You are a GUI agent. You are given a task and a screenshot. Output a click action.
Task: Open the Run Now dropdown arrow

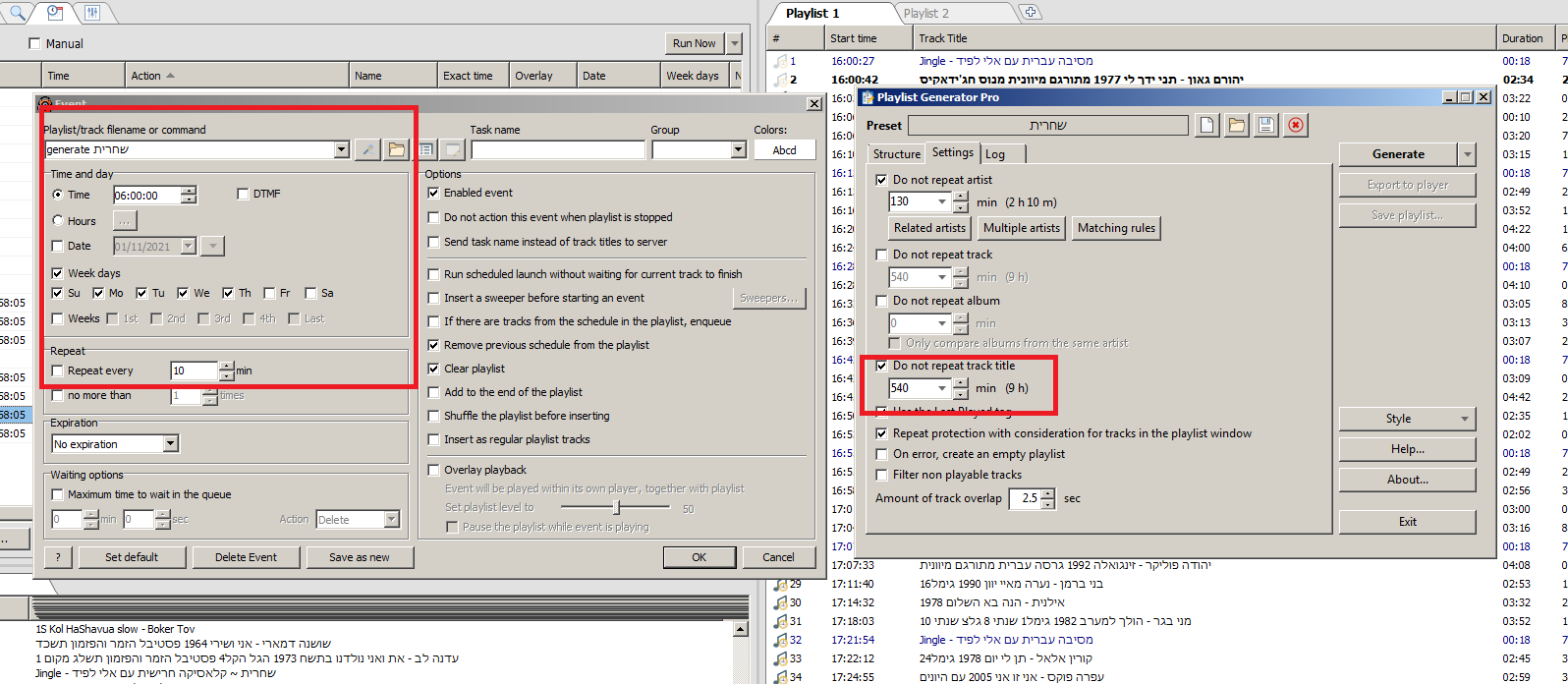coord(734,43)
